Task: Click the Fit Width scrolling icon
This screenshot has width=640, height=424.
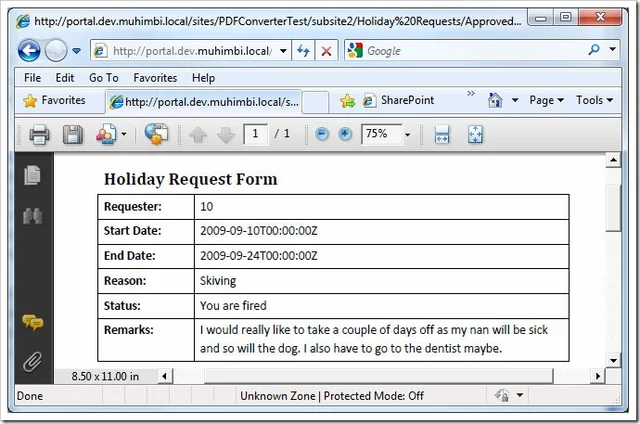Action: tap(442, 134)
